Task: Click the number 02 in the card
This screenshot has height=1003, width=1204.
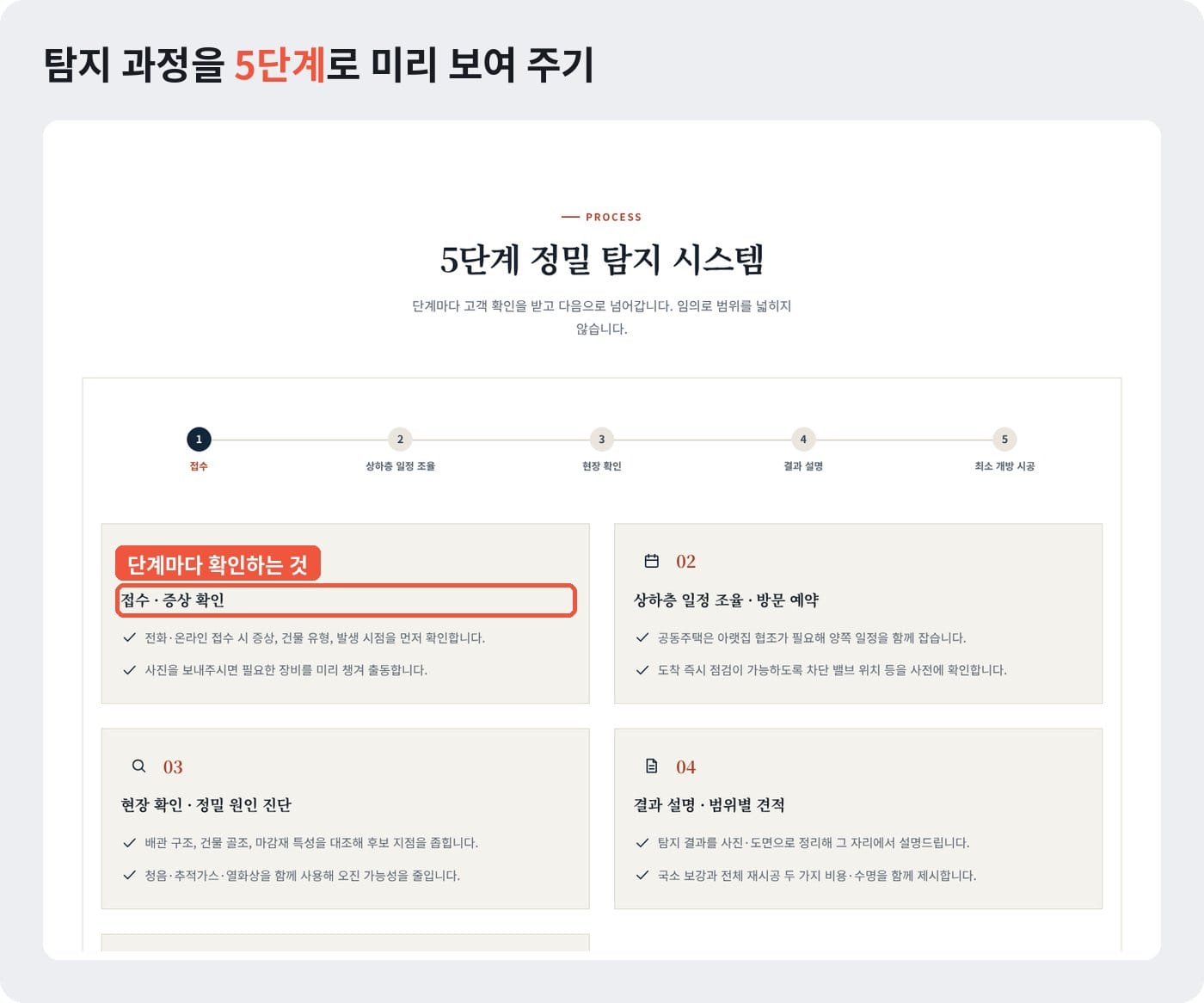Action: point(685,562)
